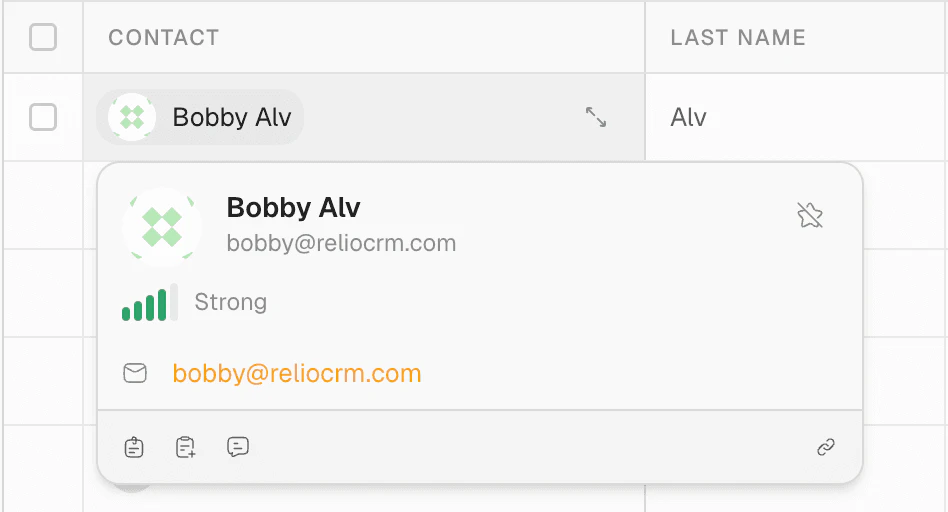The width and height of the screenshot is (948, 512).
Task: Click the CONTACT column header
Action: point(163,38)
